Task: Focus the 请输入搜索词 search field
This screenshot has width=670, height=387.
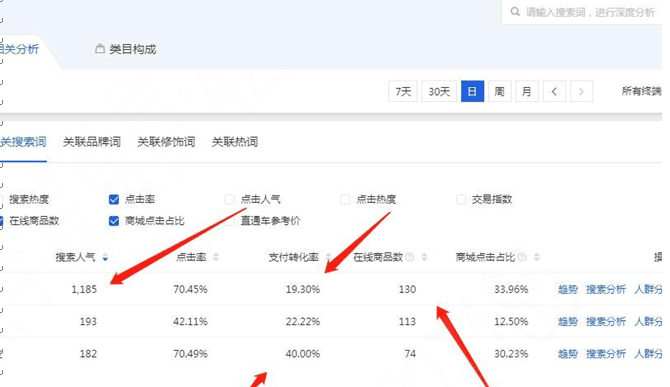Action: click(586, 12)
